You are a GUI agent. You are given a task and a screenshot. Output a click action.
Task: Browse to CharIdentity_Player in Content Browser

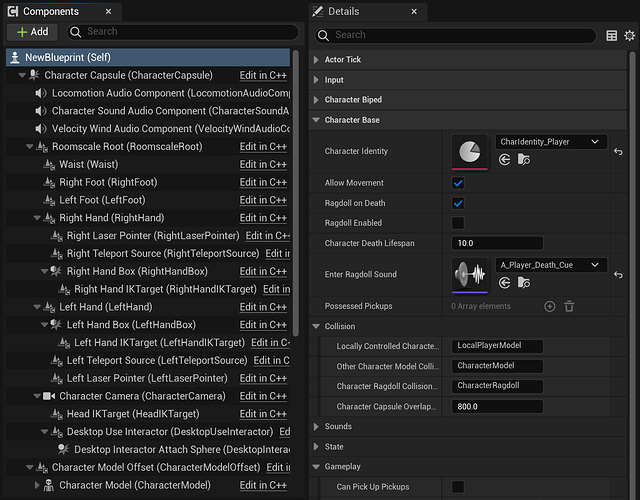coord(524,160)
